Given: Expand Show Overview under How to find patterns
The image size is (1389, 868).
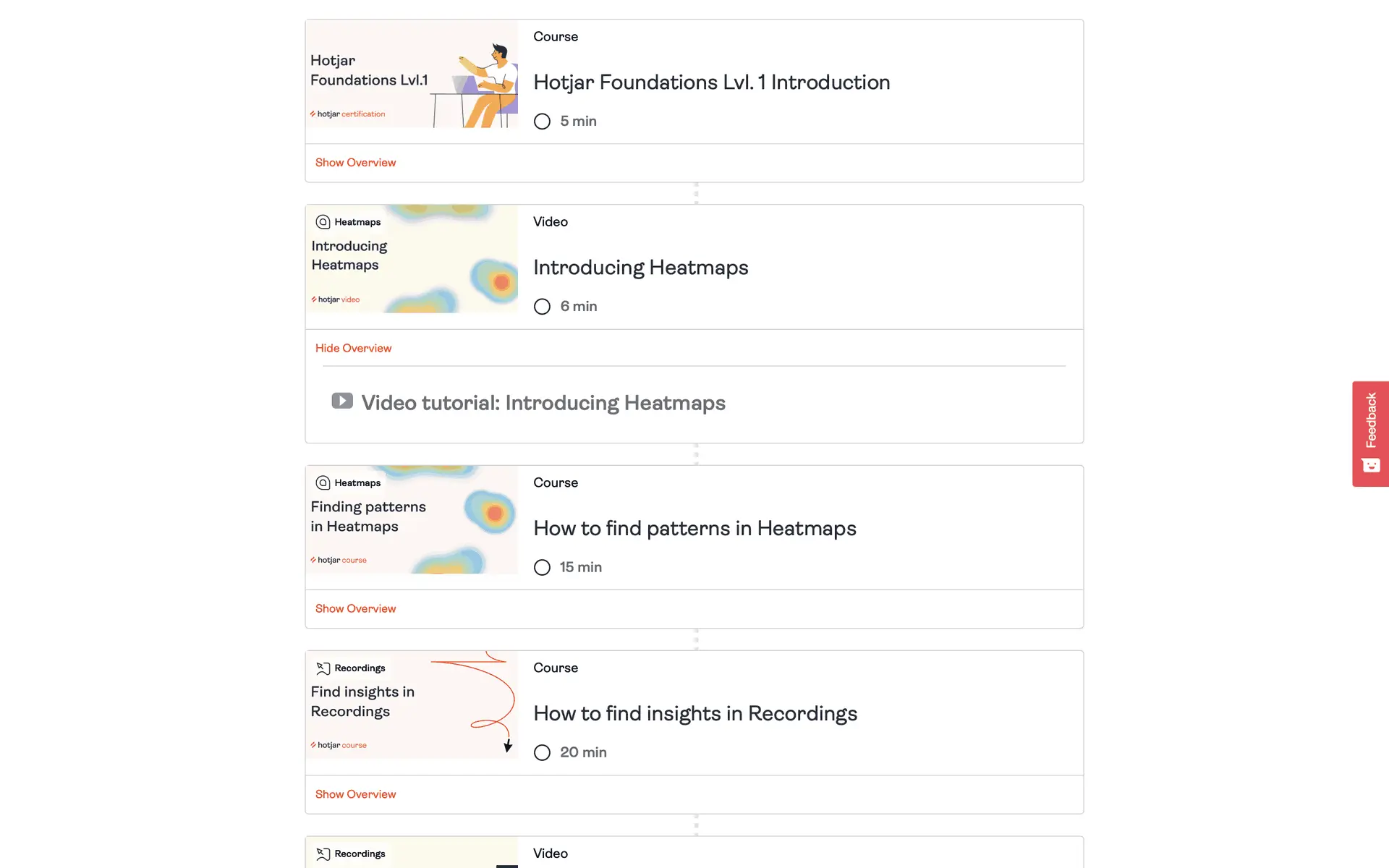Looking at the screenshot, I should (355, 609).
